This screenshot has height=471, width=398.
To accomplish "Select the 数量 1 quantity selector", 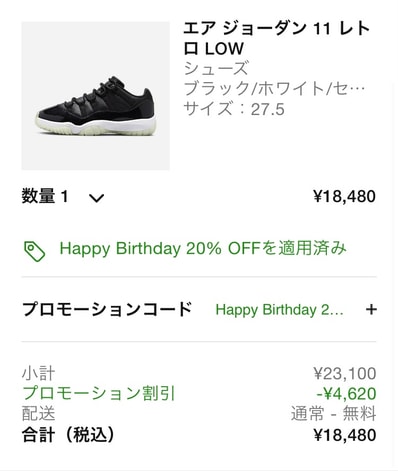I will coord(63,196).
